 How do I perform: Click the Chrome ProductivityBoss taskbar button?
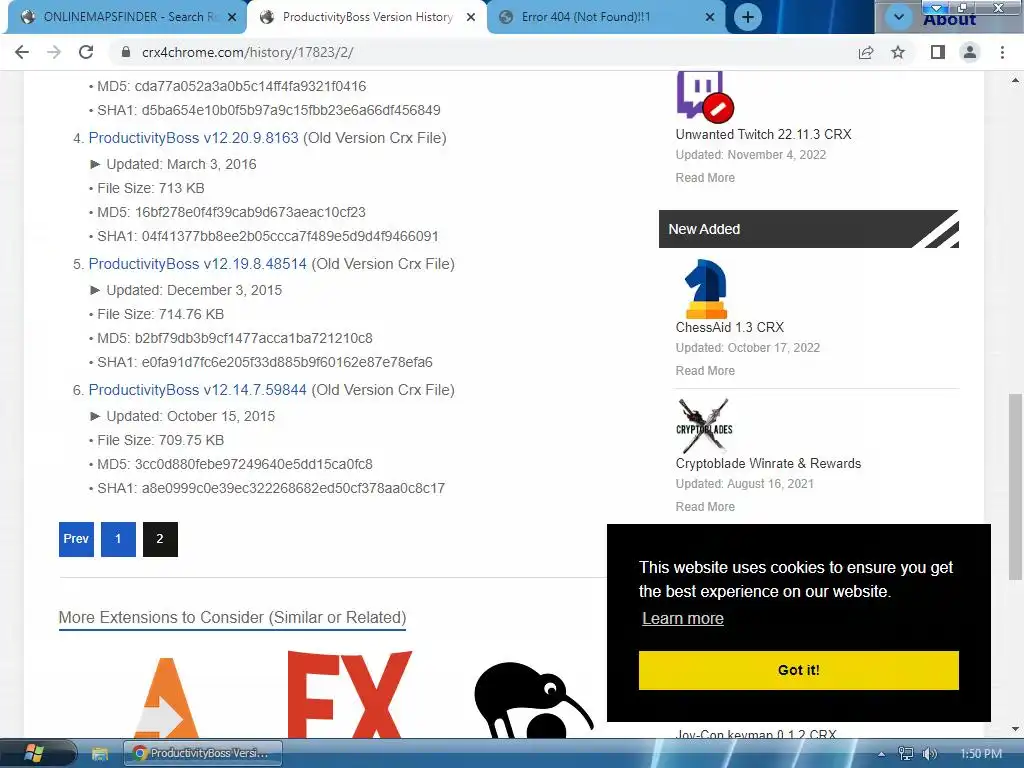point(202,754)
